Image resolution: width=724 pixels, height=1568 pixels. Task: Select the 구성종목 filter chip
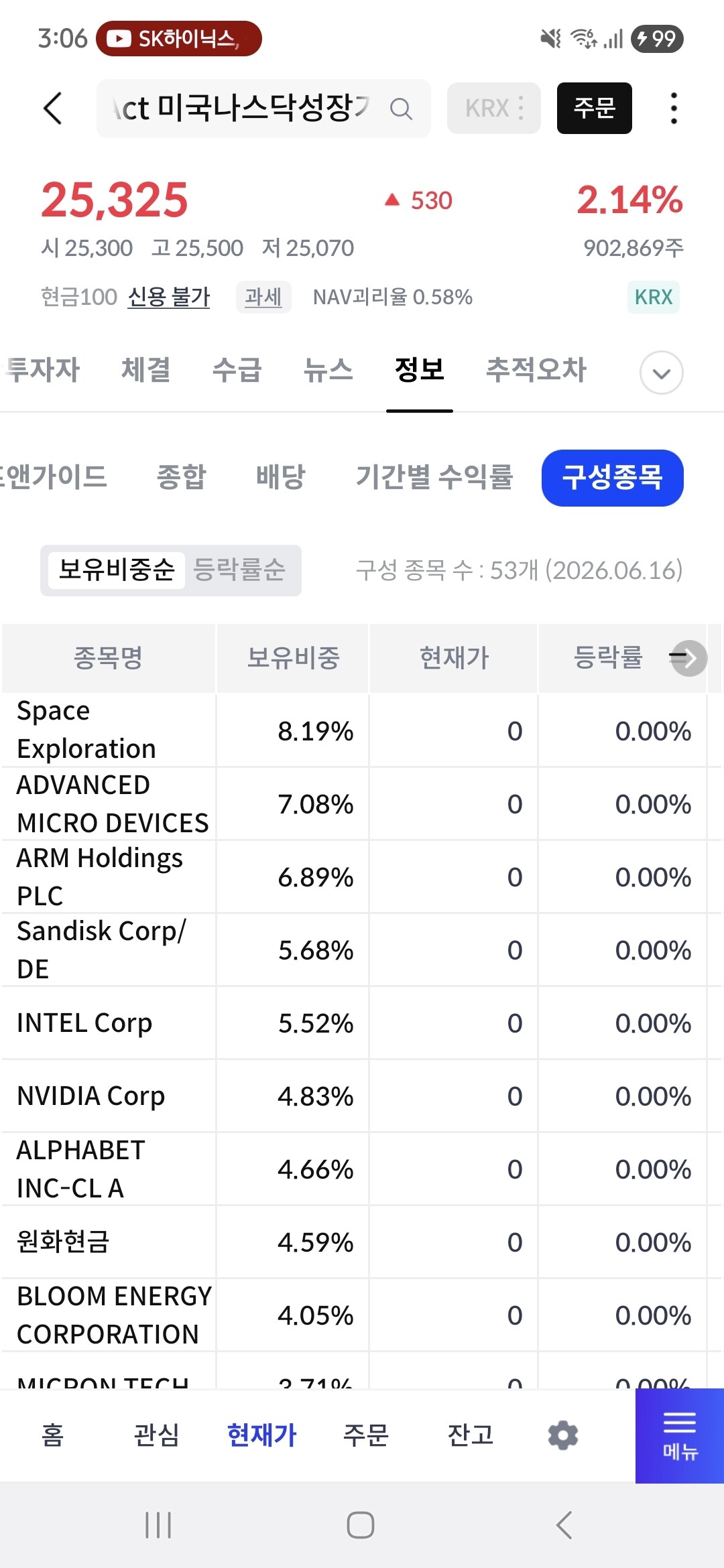coord(613,478)
